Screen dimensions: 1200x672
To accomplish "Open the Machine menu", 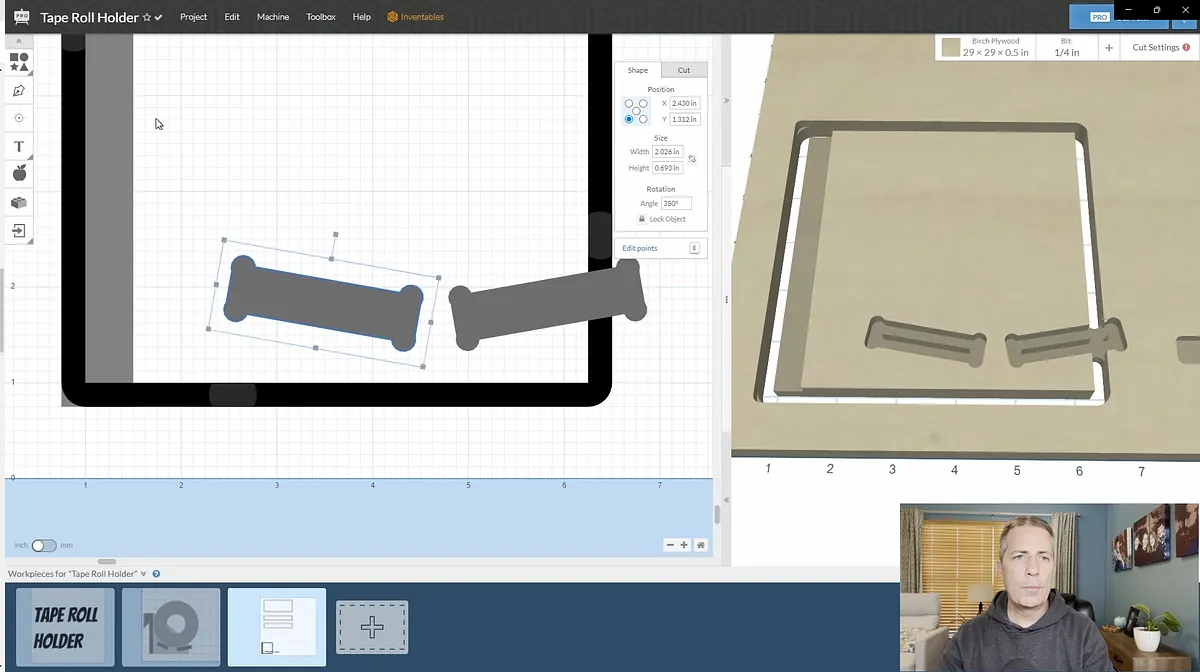I will tap(273, 17).
